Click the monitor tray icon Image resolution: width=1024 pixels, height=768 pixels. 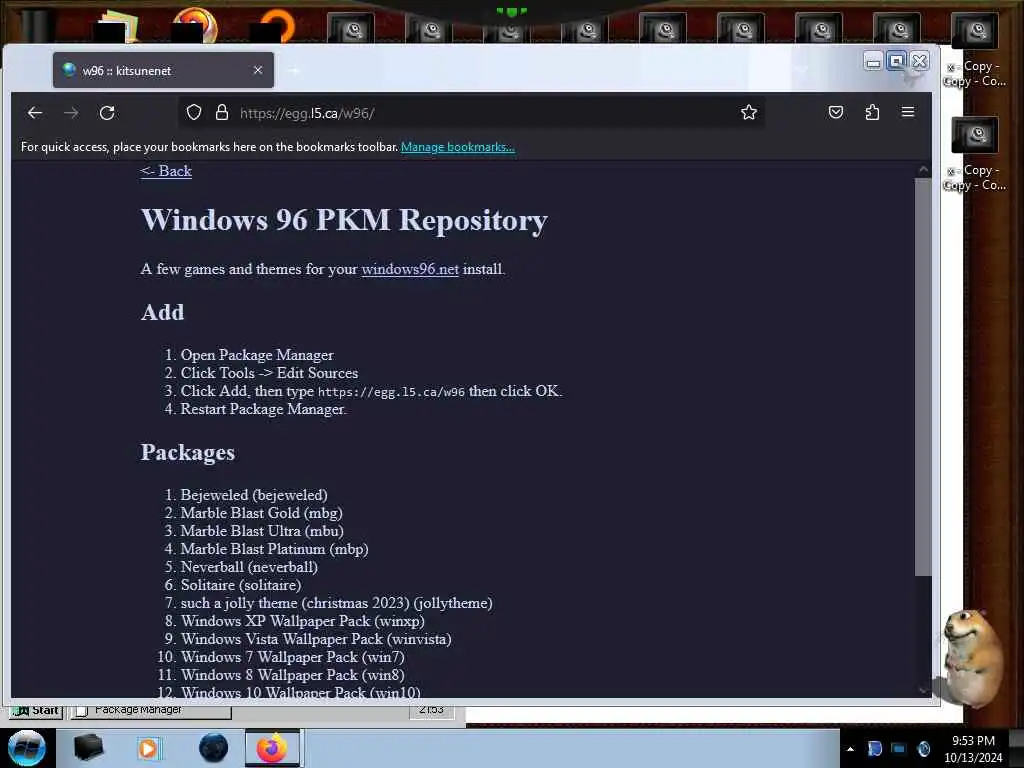tap(899, 749)
